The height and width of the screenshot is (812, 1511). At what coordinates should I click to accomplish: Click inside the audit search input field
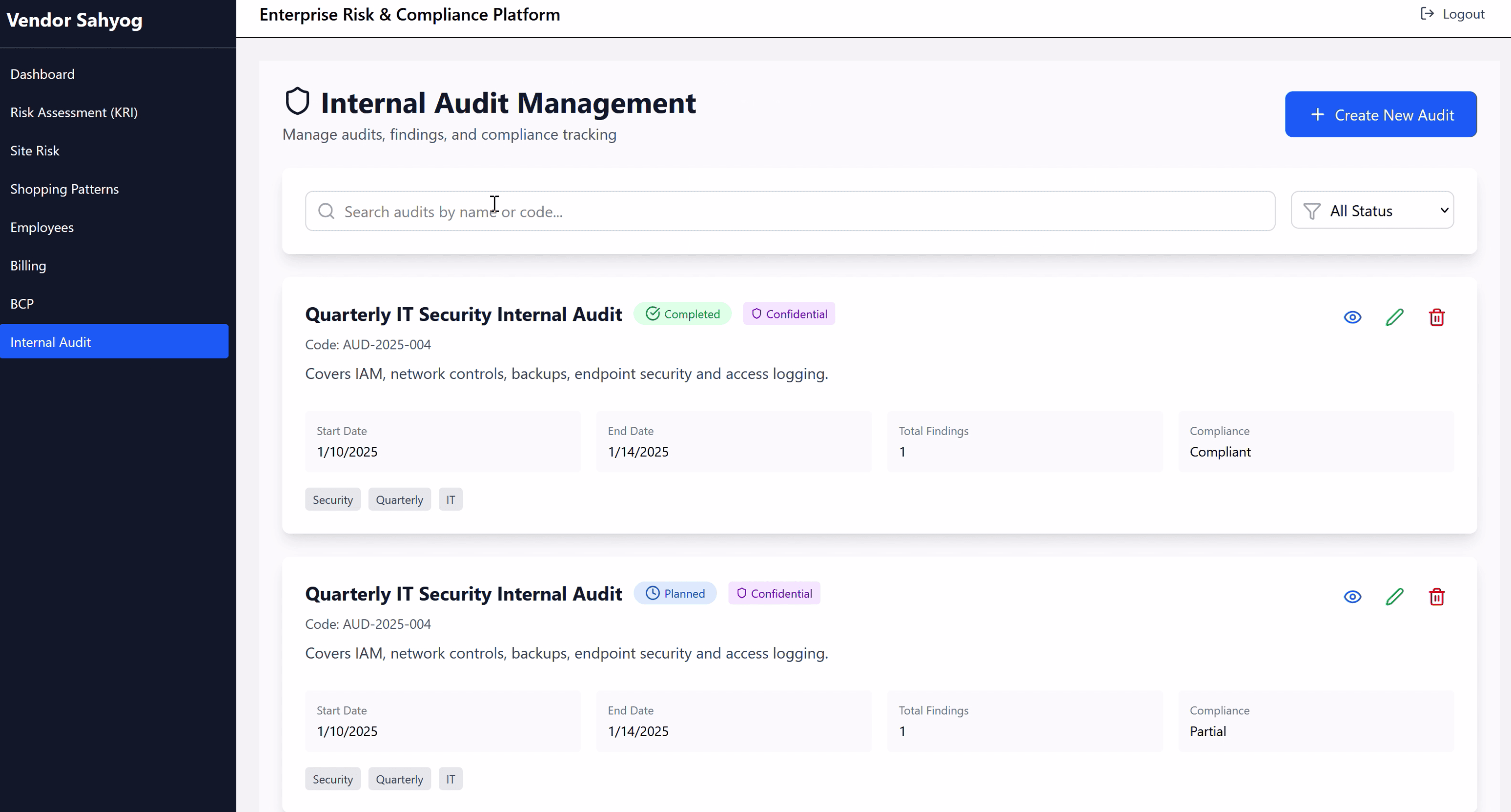[704, 211]
